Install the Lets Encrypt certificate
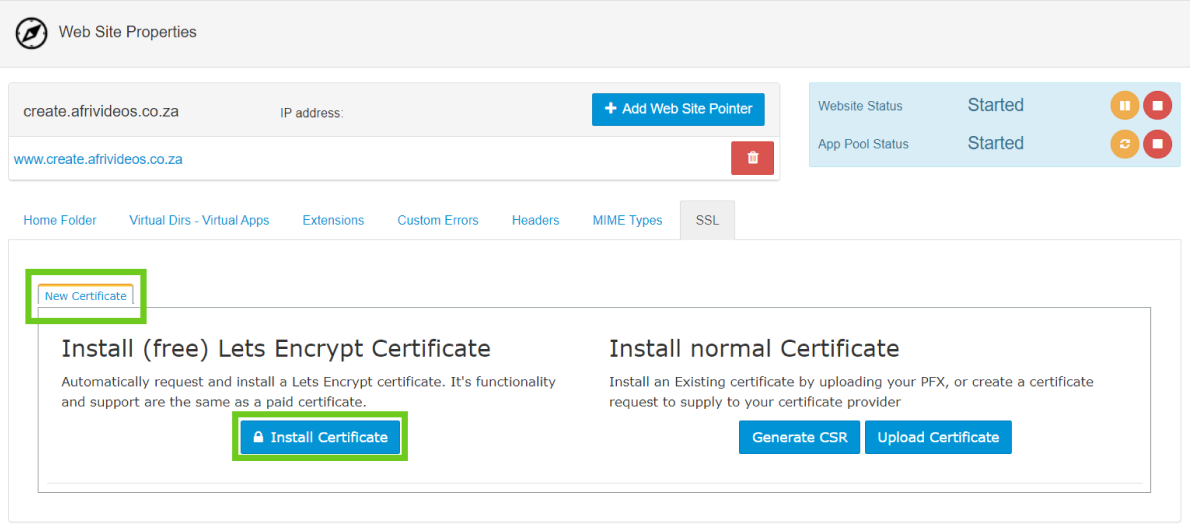1190x525 pixels. click(x=320, y=437)
